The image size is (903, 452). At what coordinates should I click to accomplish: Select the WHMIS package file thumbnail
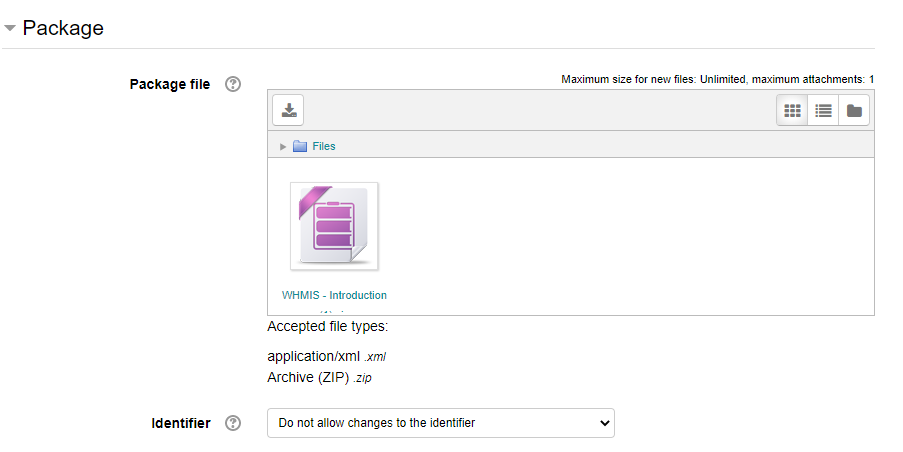334,226
